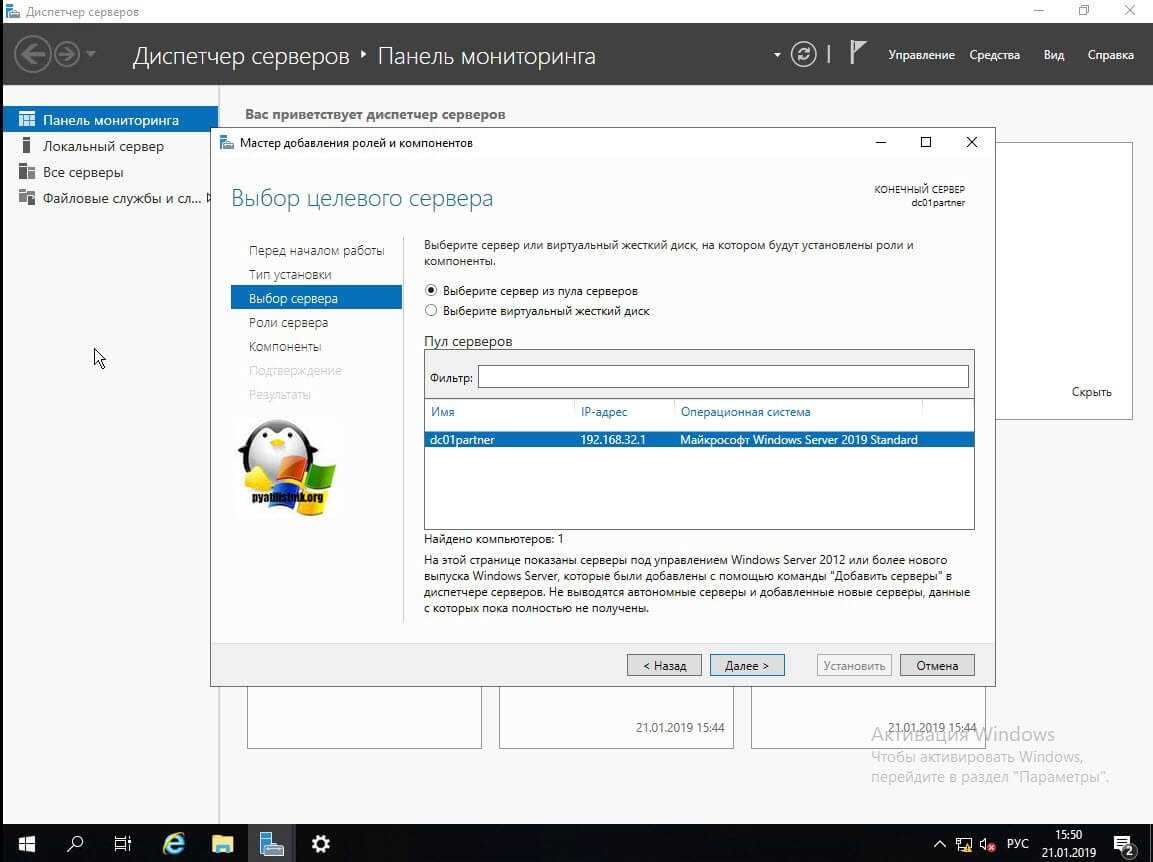The image size is (1153, 862).
Task: Expand the dropdown arrow beside refresh icon
Action: (777, 55)
